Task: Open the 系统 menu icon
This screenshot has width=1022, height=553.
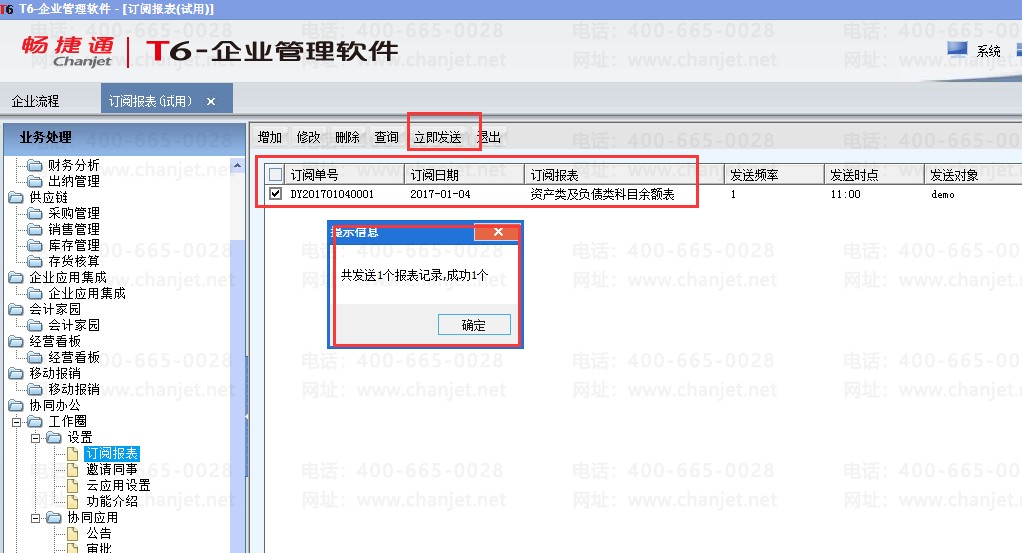Action: 957,50
